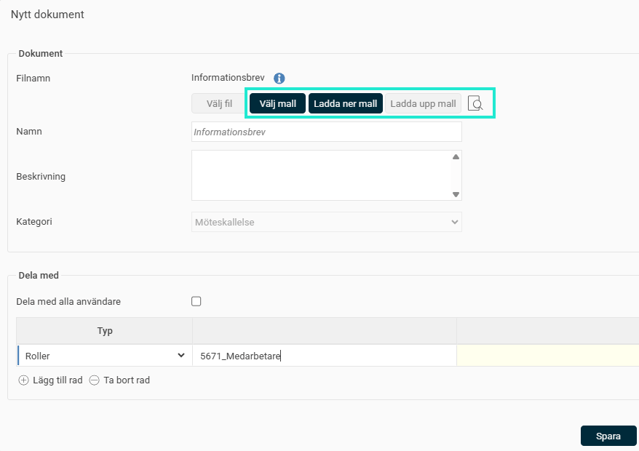Save the document with Spara
Image resolution: width=639 pixels, height=451 pixels.
[608, 436]
